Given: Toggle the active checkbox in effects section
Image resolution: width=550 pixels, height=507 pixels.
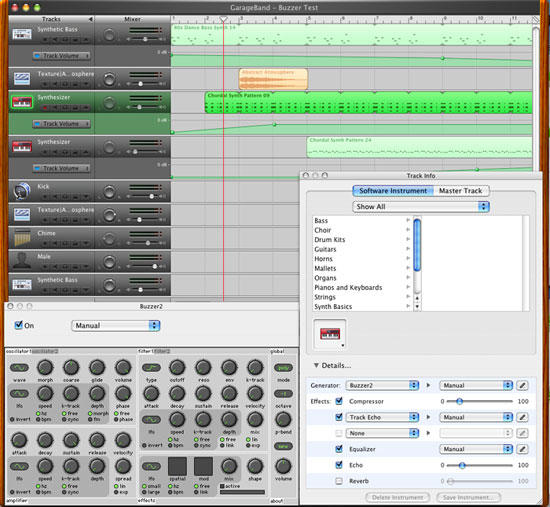Looking at the screenshot, I should point(222,486).
